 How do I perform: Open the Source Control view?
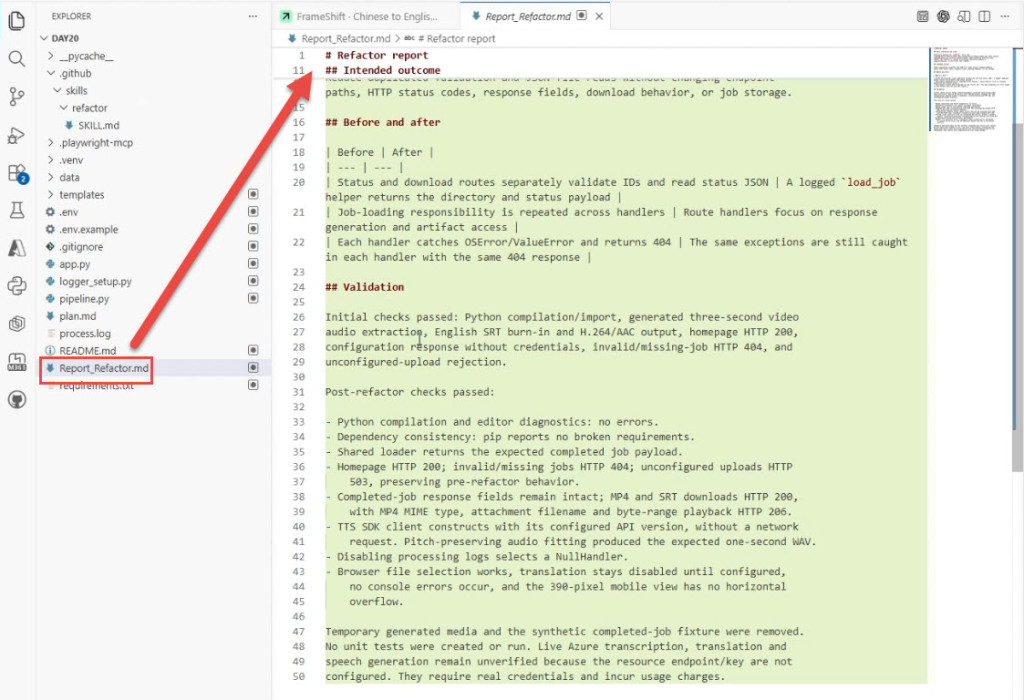point(17,97)
